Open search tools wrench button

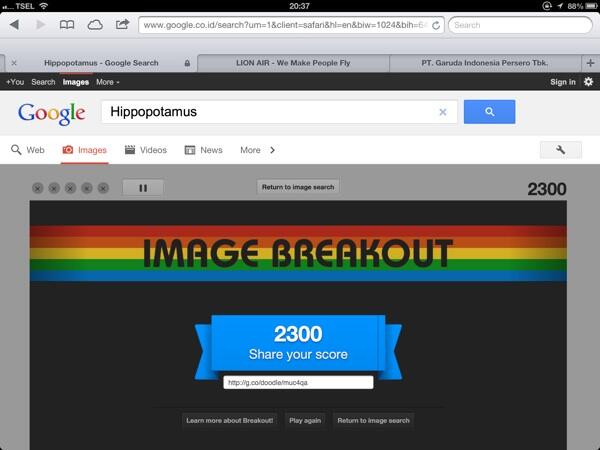[x=561, y=150]
